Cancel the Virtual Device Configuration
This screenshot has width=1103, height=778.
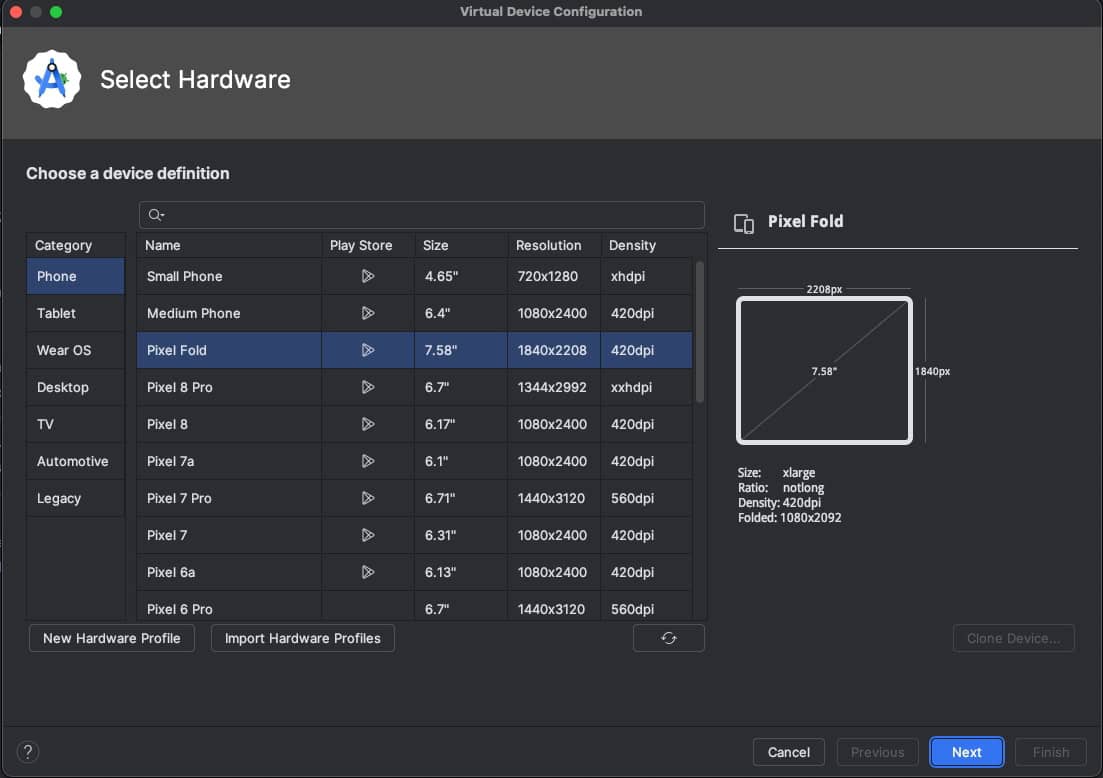[x=788, y=752]
